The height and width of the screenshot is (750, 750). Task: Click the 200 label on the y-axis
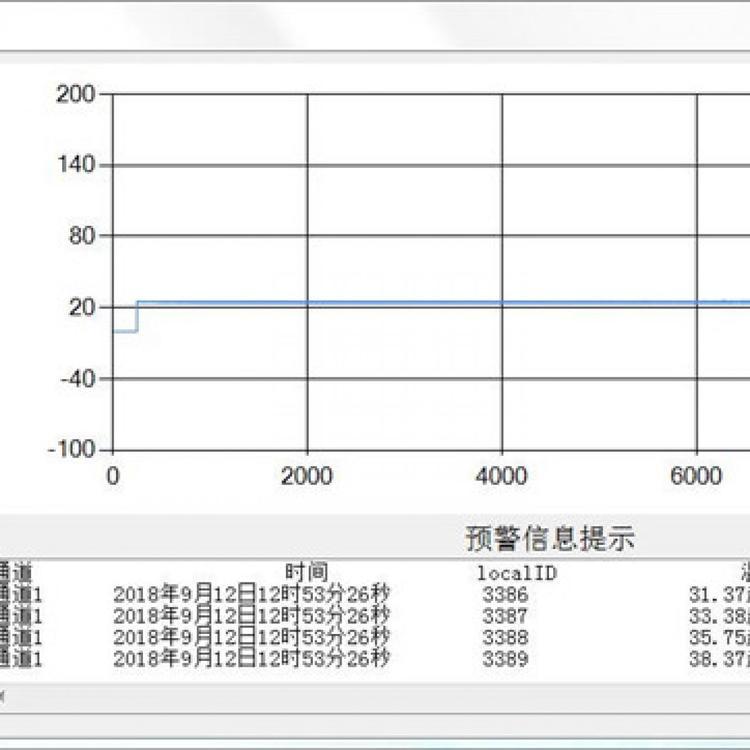[77, 94]
